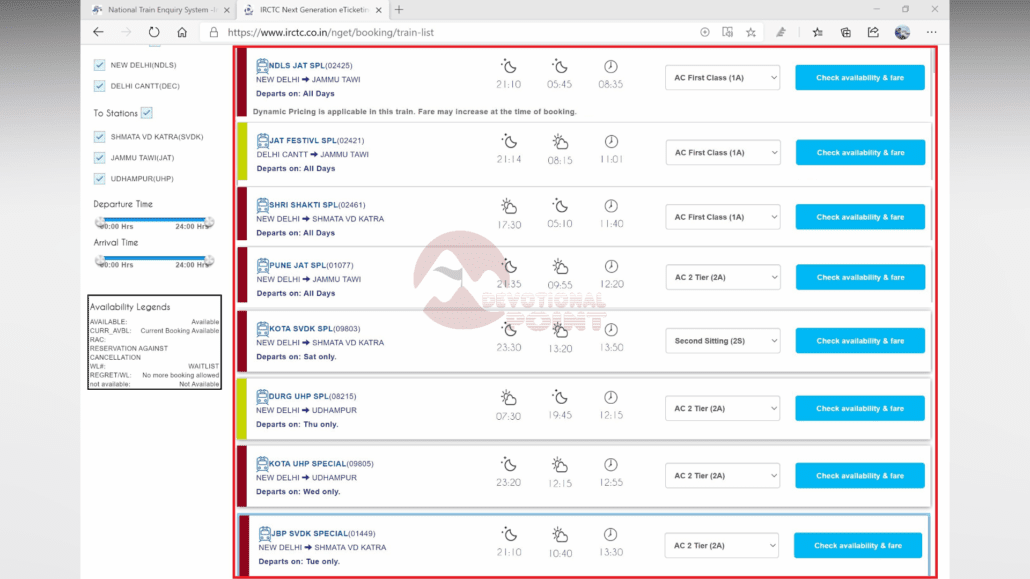Screen dimensions: 1030x579
Task: Check availability & fare for JBP SVDK SPECIAL
Action: [x=858, y=545]
